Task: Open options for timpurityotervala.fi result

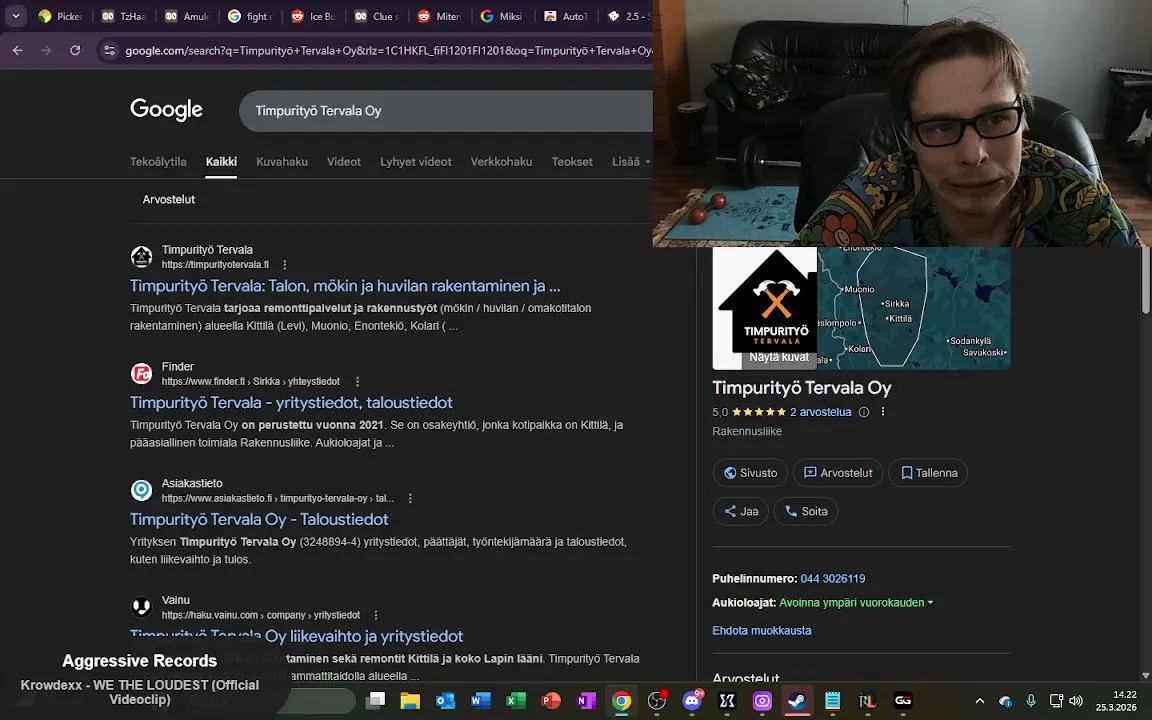Action: pos(285,264)
